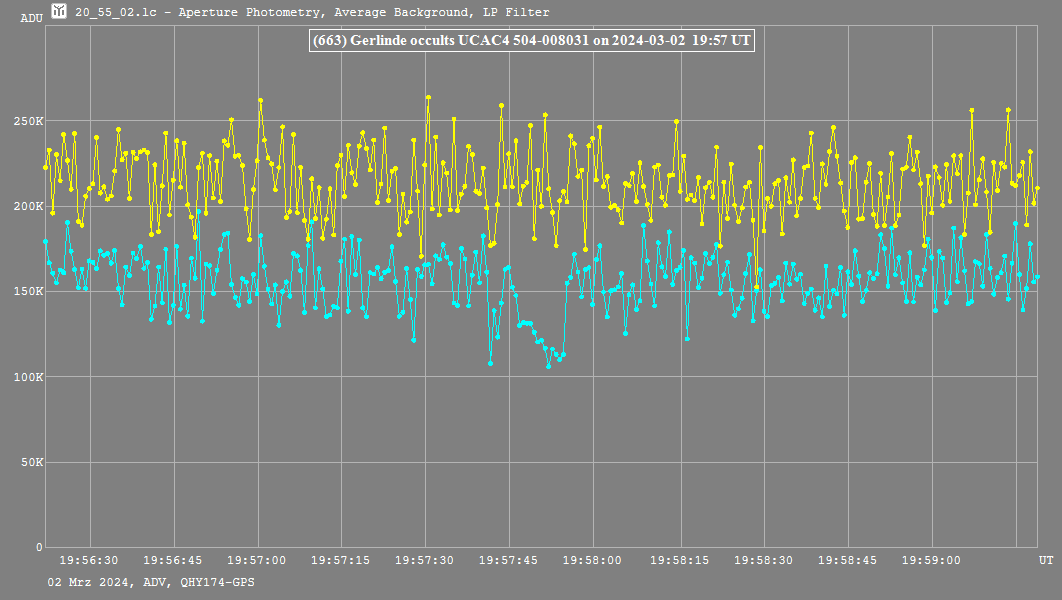
Task: Select the 250K label on the vertical axis
Action: pyautogui.click(x=28, y=121)
